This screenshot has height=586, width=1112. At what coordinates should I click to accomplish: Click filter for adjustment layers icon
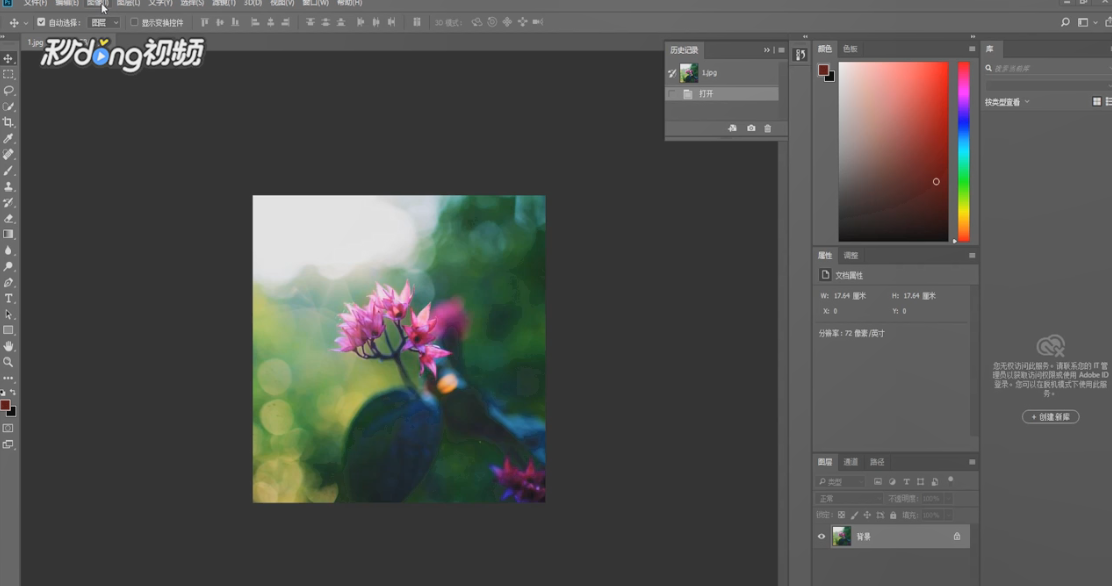[892, 482]
